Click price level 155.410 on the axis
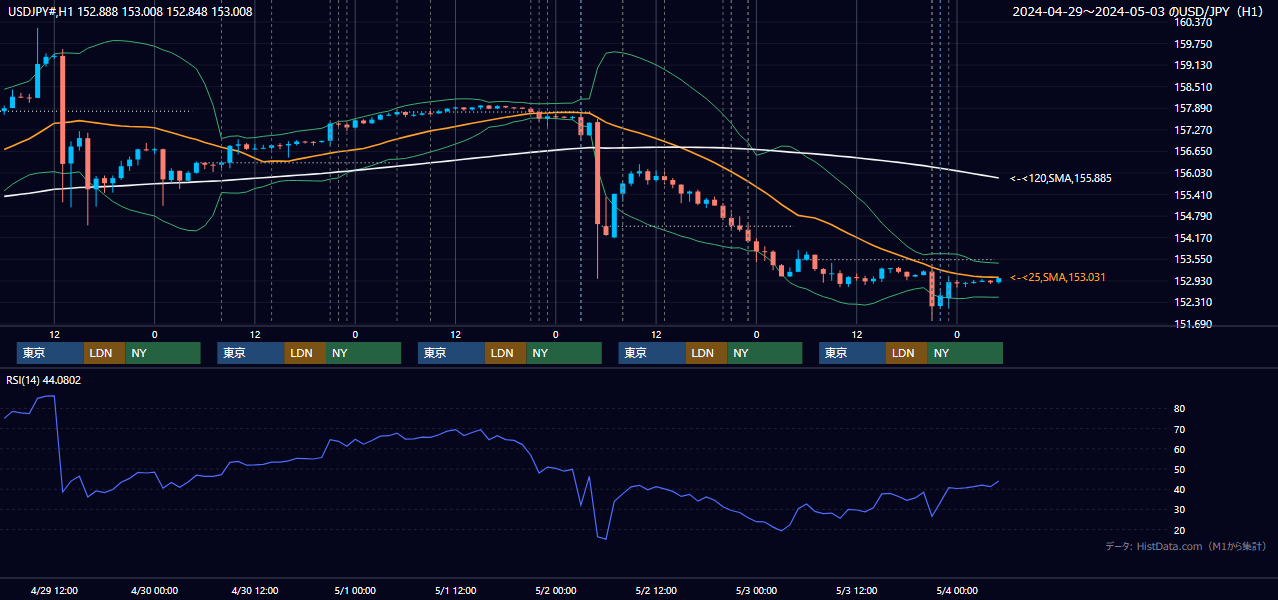Image resolution: width=1278 pixels, height=600 pixels. click(x=1193, y=195)
